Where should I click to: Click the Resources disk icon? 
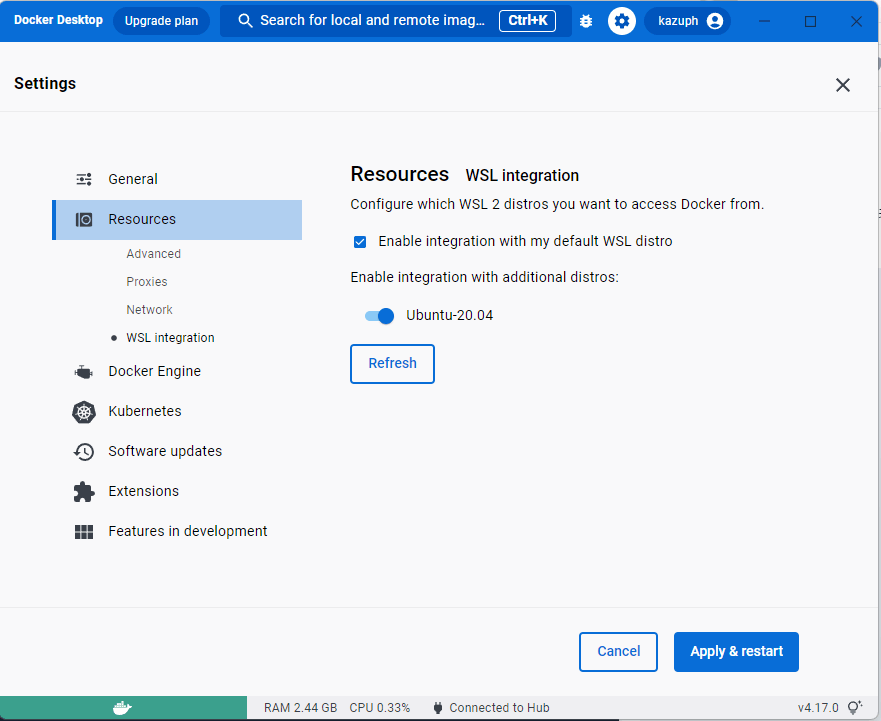coord(84,219)
